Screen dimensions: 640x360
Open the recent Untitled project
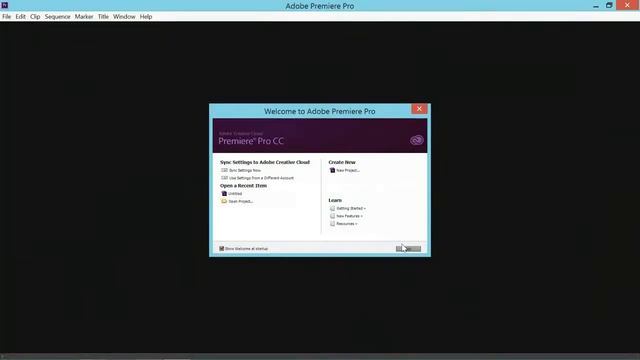pyautogui.click(x=235, y=193)
